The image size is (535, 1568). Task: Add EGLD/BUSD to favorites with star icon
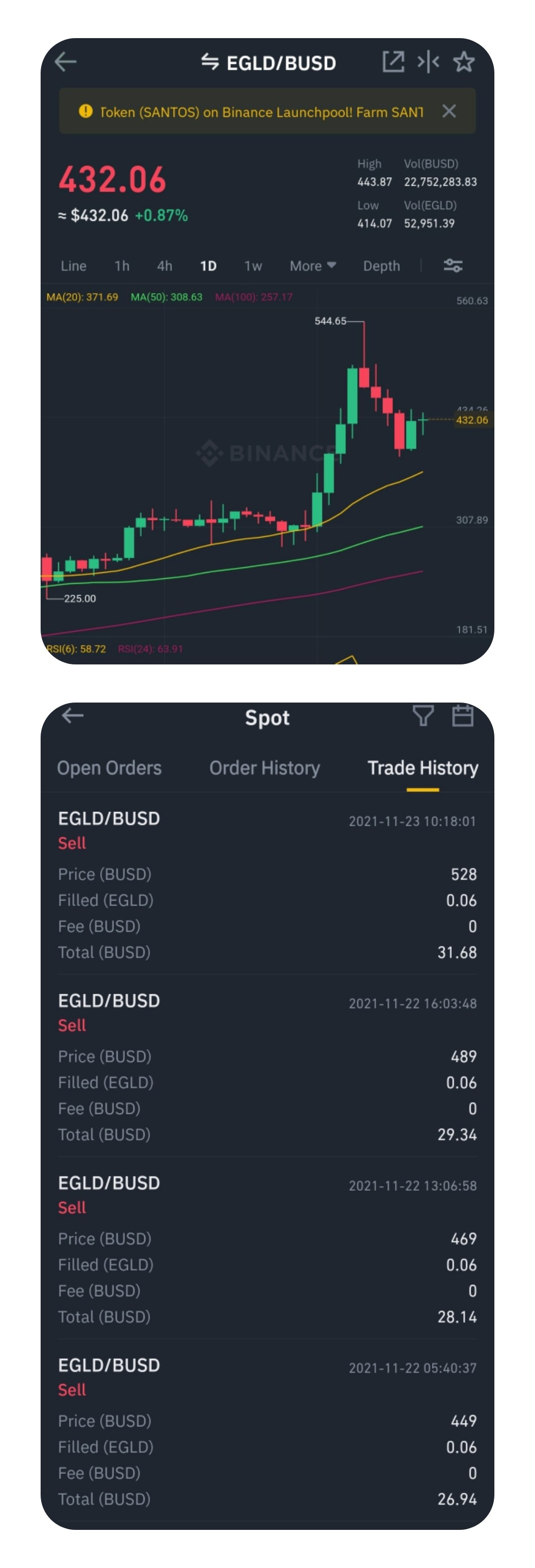pos(464,61)
